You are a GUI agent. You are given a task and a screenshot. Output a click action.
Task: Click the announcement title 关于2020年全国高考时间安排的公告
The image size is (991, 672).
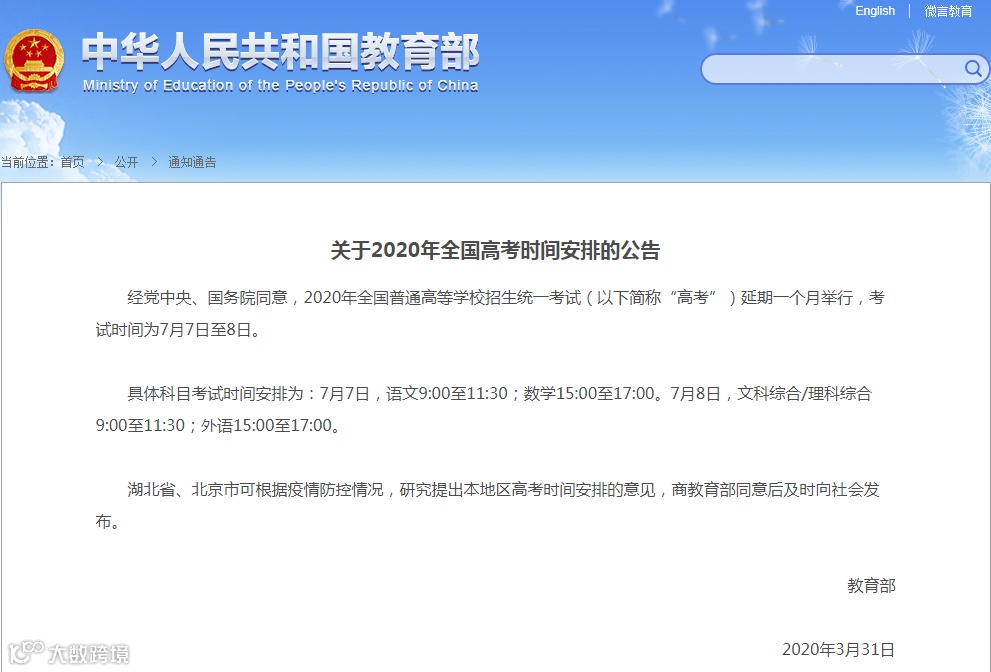coord(496,250)
